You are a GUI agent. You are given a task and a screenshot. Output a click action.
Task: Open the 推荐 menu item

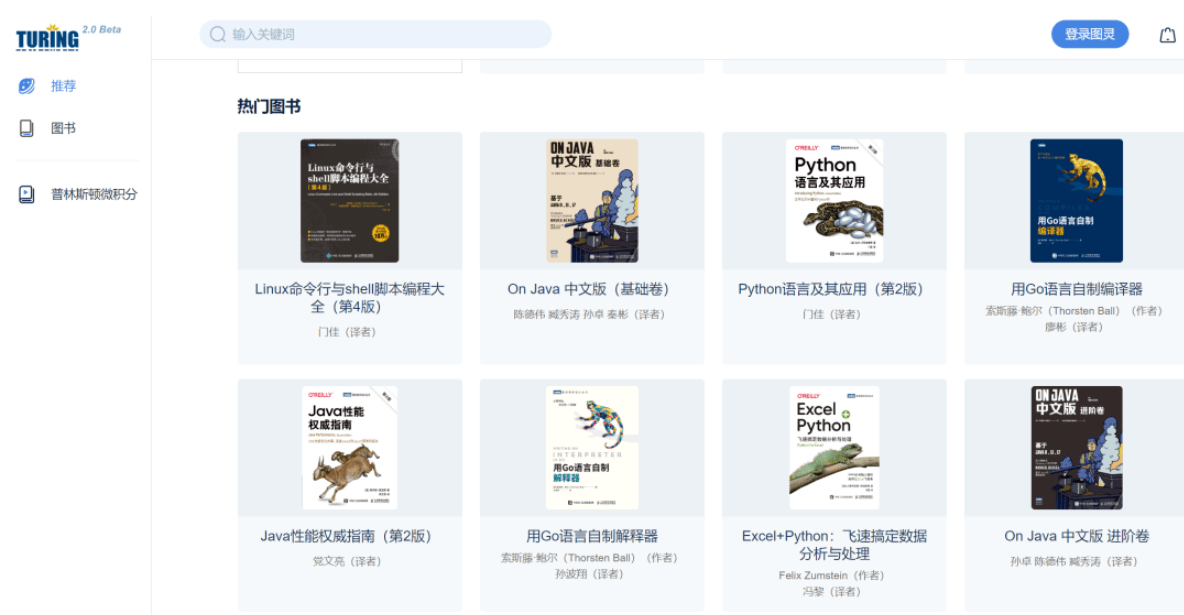(x=63, y=86)
